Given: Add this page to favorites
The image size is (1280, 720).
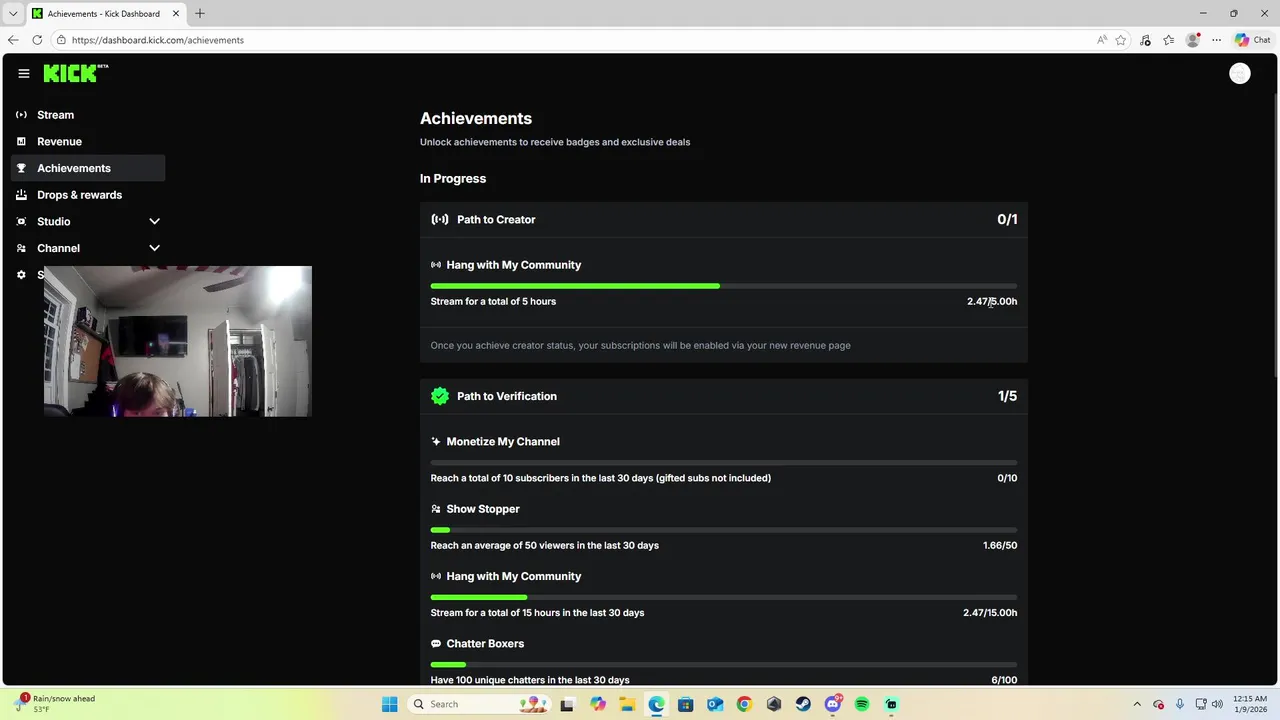Looking at the screenshot, I should point(1121,40).
